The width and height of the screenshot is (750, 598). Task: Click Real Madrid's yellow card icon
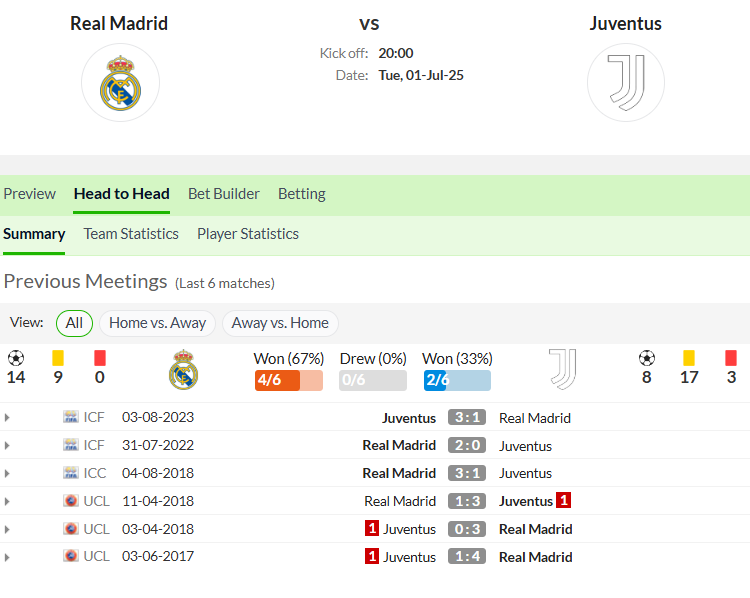[x=58, y=358]
